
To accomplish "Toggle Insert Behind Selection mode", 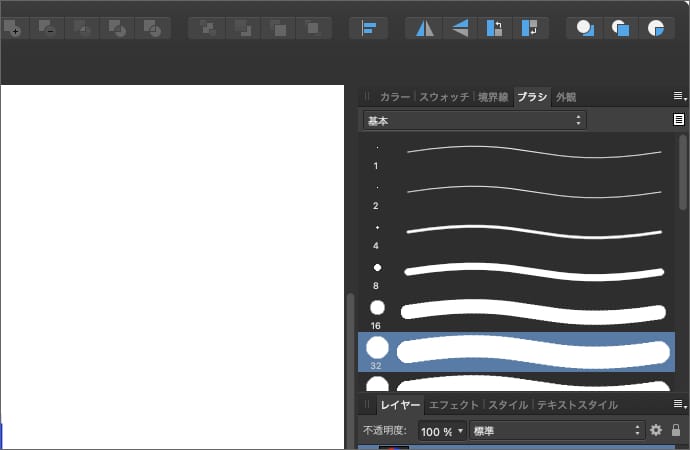I will (585, 28).
